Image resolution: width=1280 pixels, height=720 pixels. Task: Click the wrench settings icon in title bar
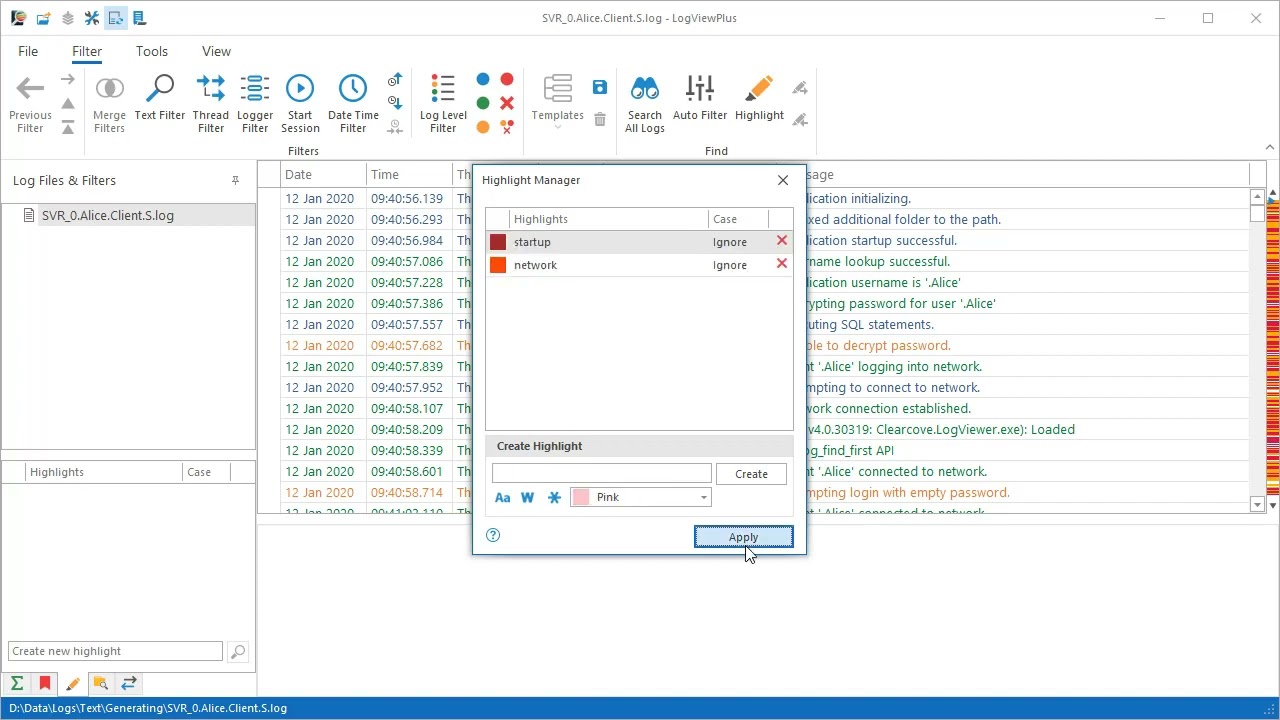tap(91, 18)
